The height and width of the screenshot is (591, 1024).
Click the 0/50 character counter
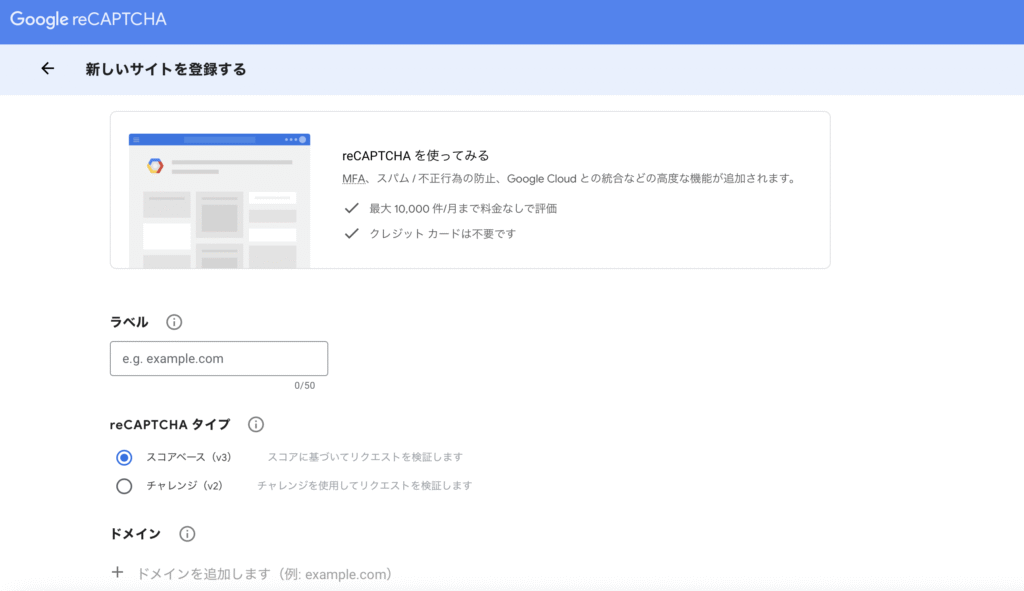[304, 386]
